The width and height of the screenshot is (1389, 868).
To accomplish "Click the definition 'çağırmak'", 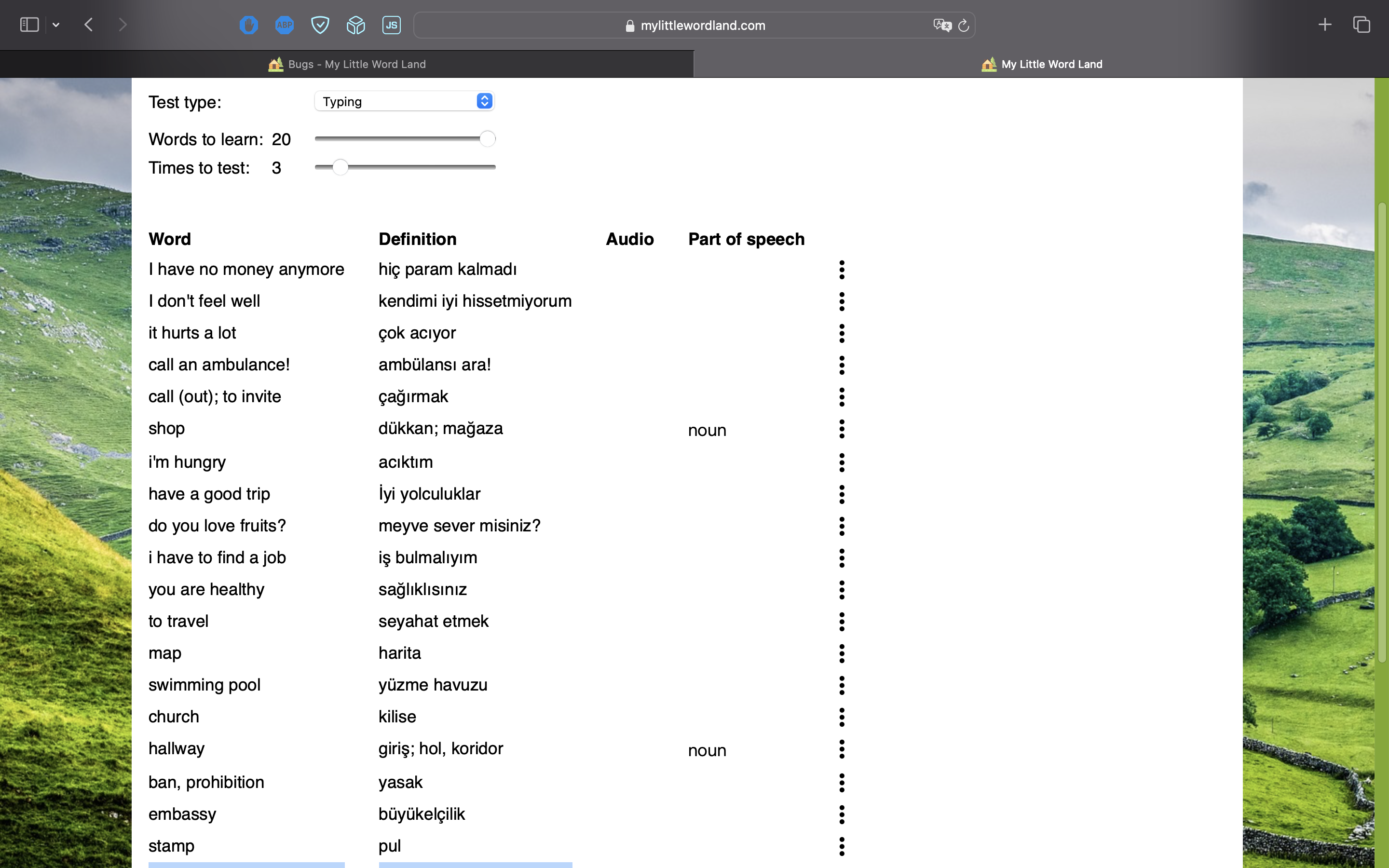I will pyautogui.click(x=413, y=397).
